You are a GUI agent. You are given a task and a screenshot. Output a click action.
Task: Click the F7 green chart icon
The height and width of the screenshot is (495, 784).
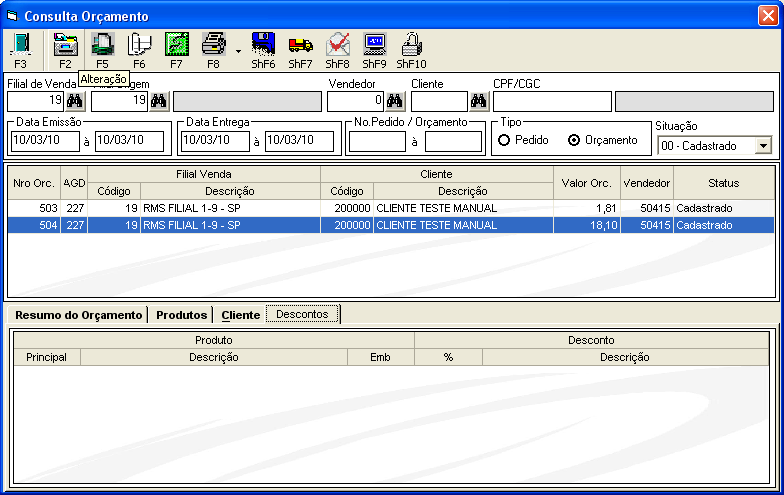pyautogui.click(x=176, y=44)
